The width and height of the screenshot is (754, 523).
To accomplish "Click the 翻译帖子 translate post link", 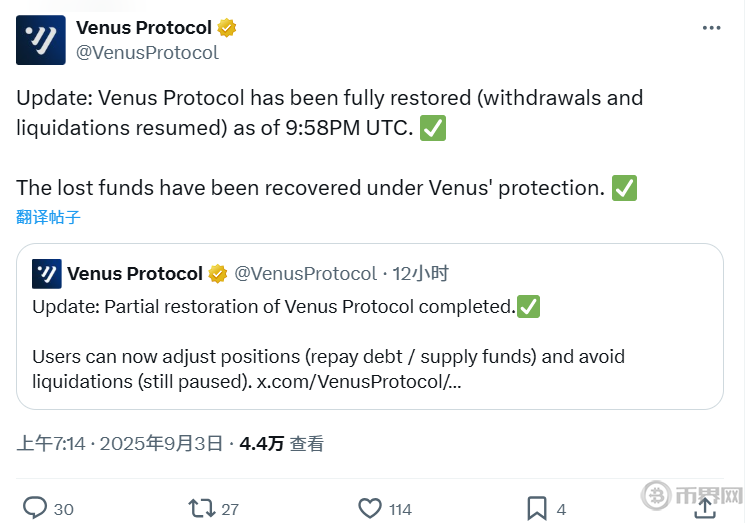I will pyautogui.click(x=48, y=217).
